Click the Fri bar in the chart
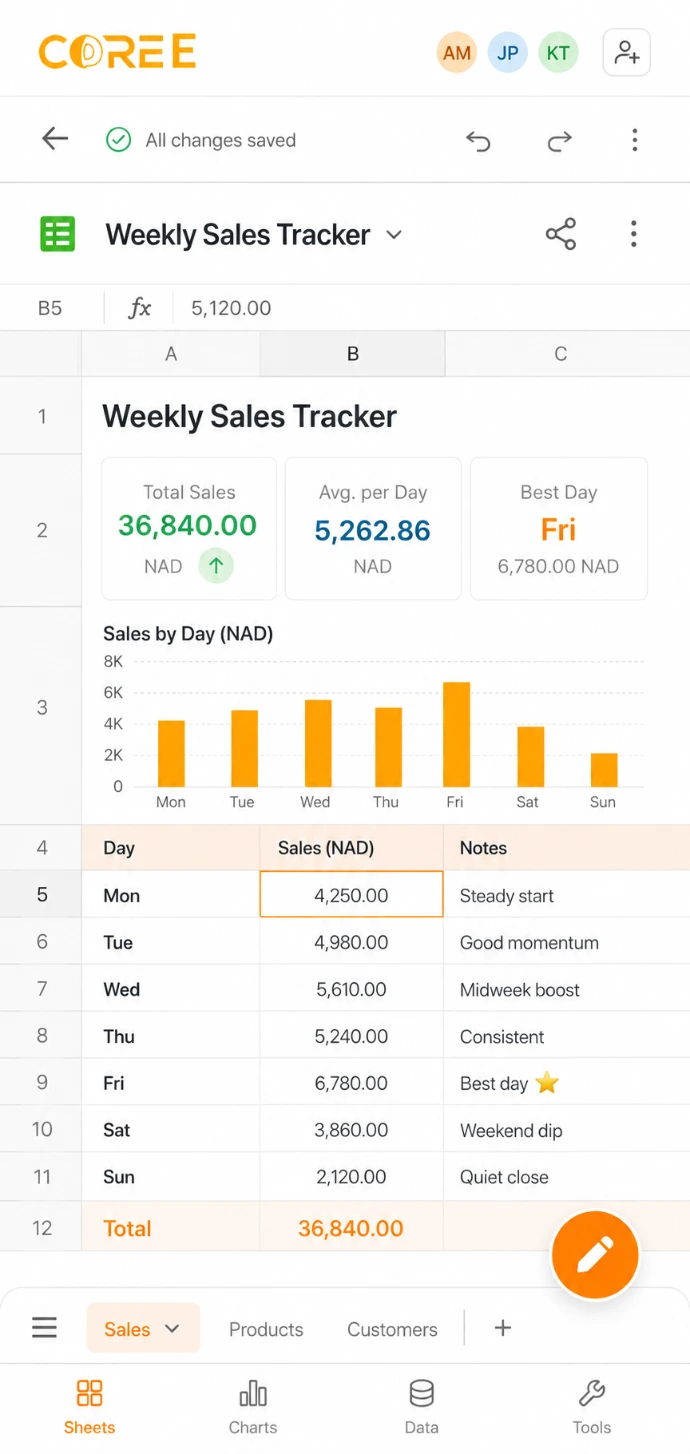The height and width of the screenshot is (1454, 690). 456,735
